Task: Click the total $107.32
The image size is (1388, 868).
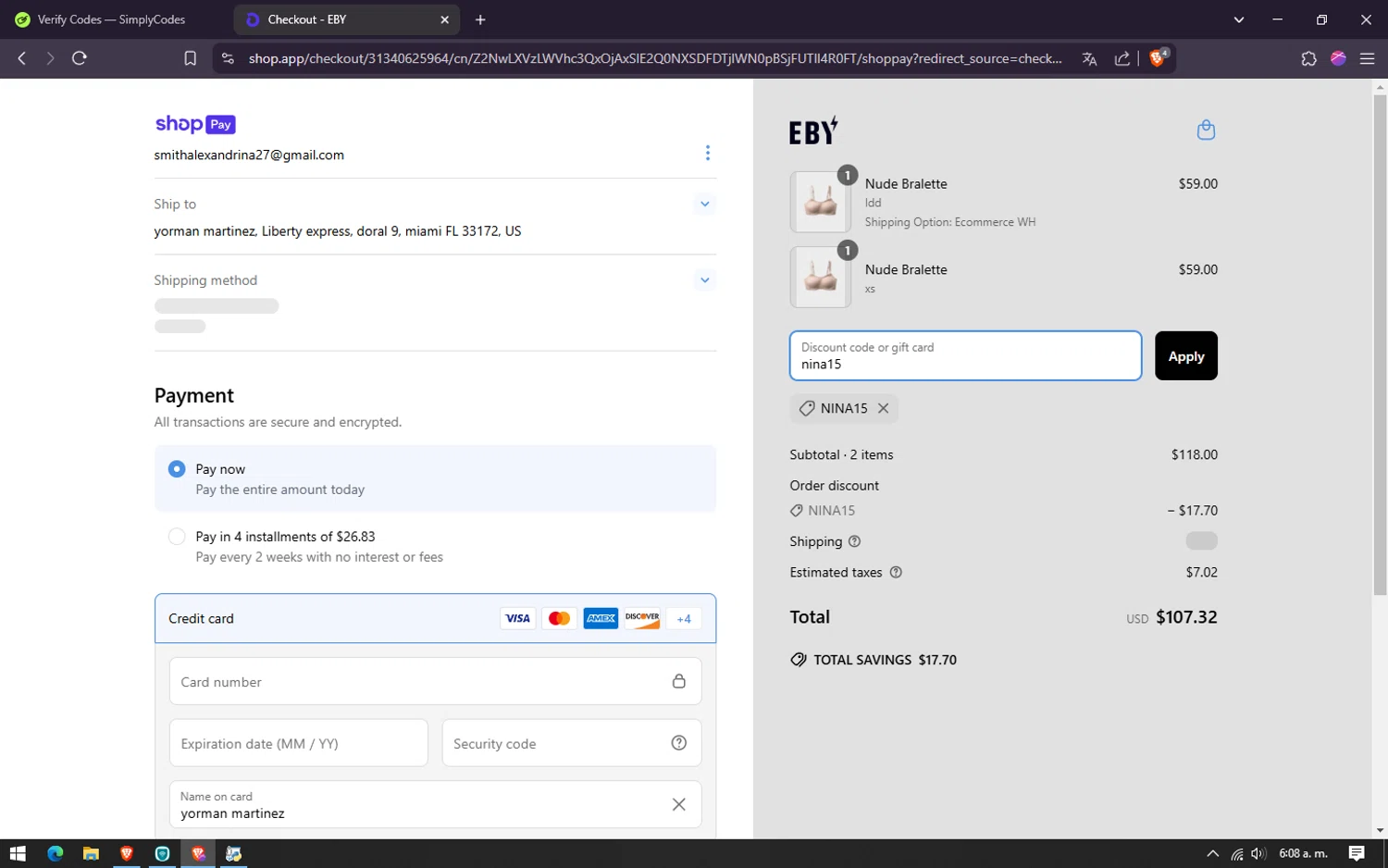Action: pyautogui.click(x=1186, y=617)
